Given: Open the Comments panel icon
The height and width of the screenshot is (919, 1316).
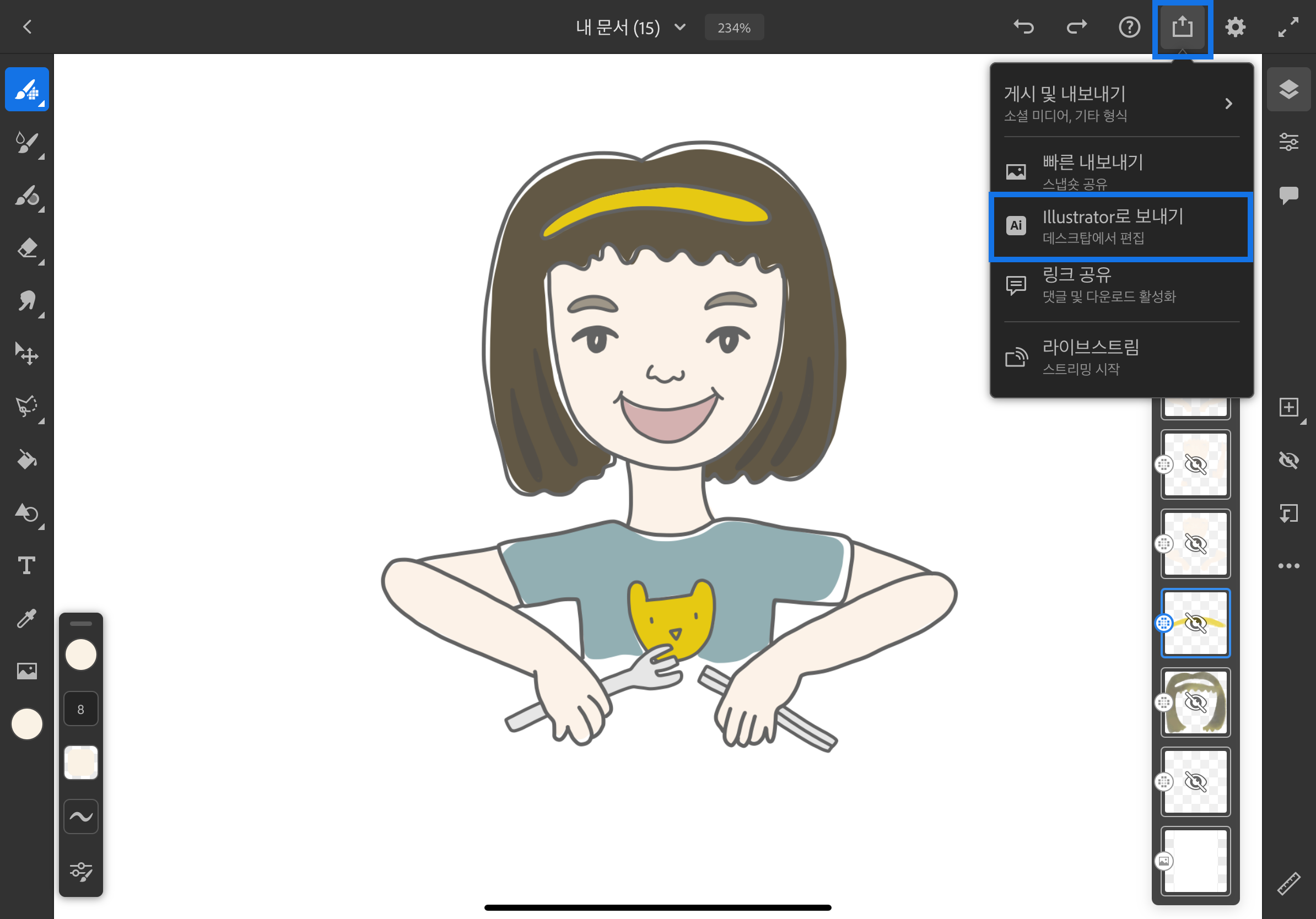Looking at the screenshot, I should (1288, 195).
